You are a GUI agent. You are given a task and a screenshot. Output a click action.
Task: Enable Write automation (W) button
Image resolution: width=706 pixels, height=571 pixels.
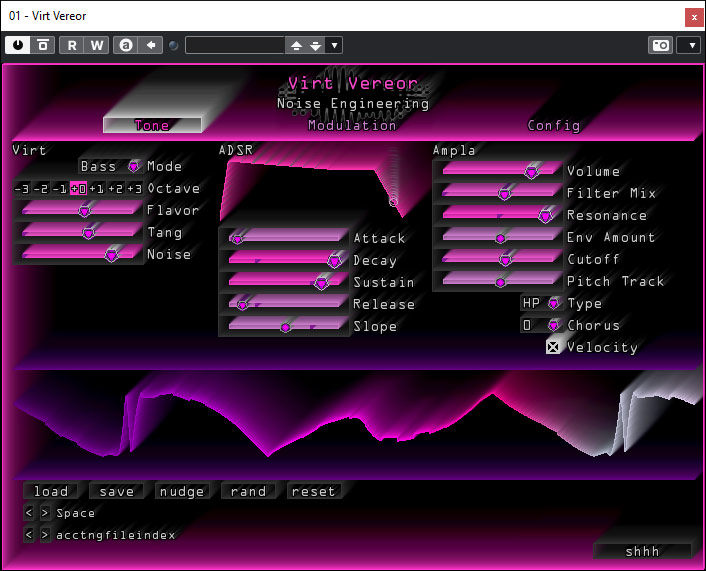point(96,45)
